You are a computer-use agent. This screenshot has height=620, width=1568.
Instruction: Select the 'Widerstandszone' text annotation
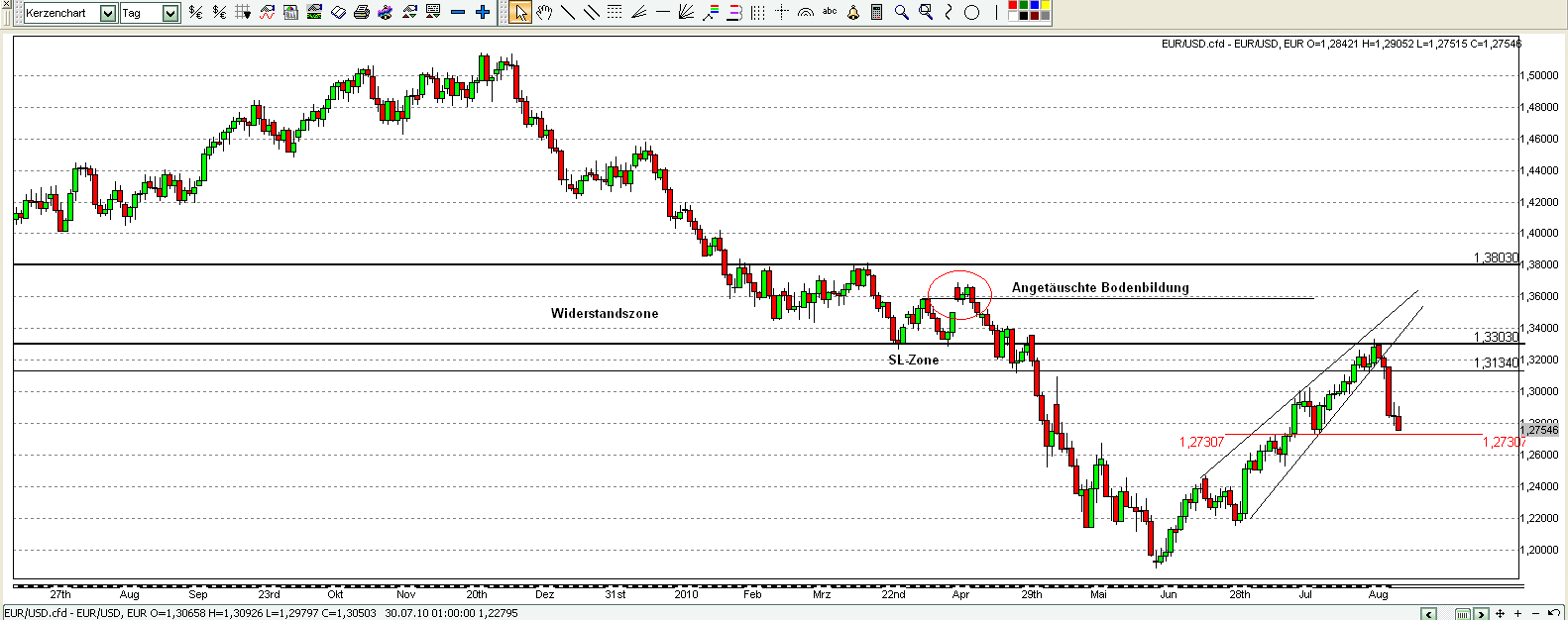[605, 314]
